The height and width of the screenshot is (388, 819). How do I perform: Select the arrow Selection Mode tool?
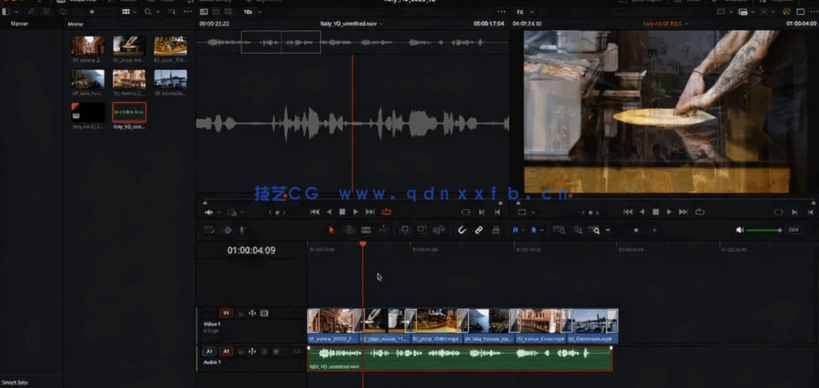tap(331, 230)
